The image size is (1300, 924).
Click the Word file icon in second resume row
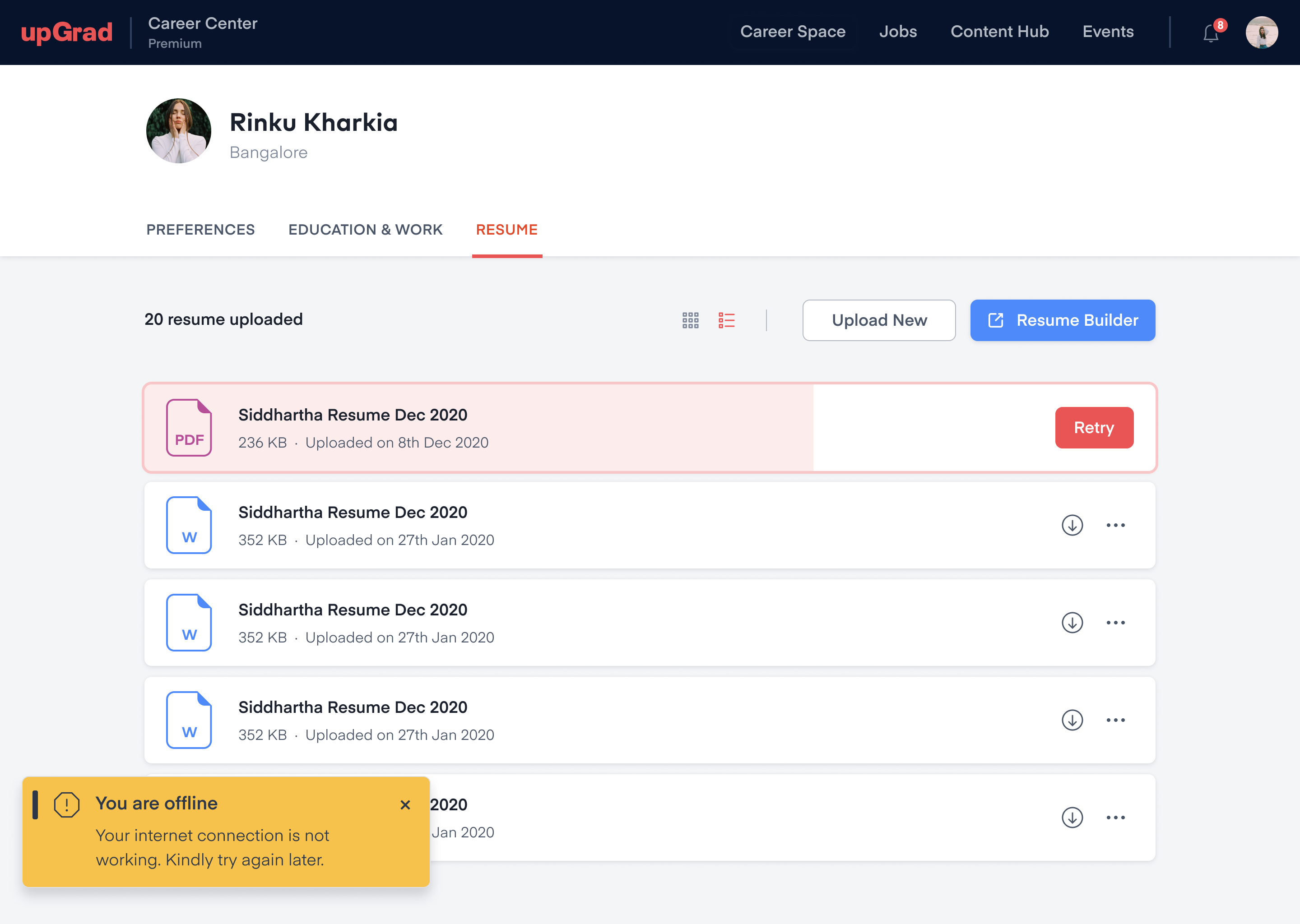click(x=189, y=525)
